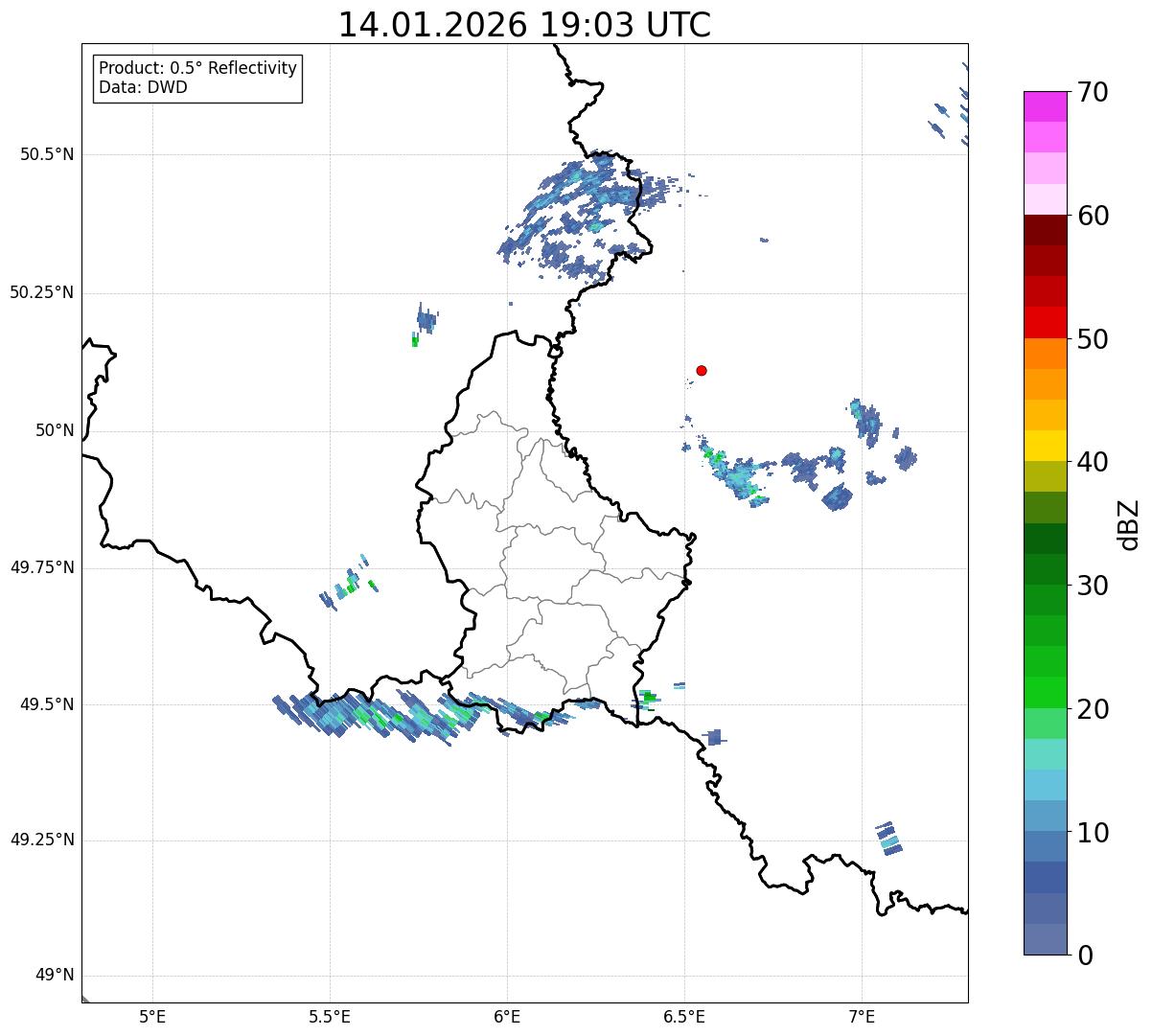Click the 5°E longitude label
This screenshot has width=1152, height=1036.
(152, 1017)
